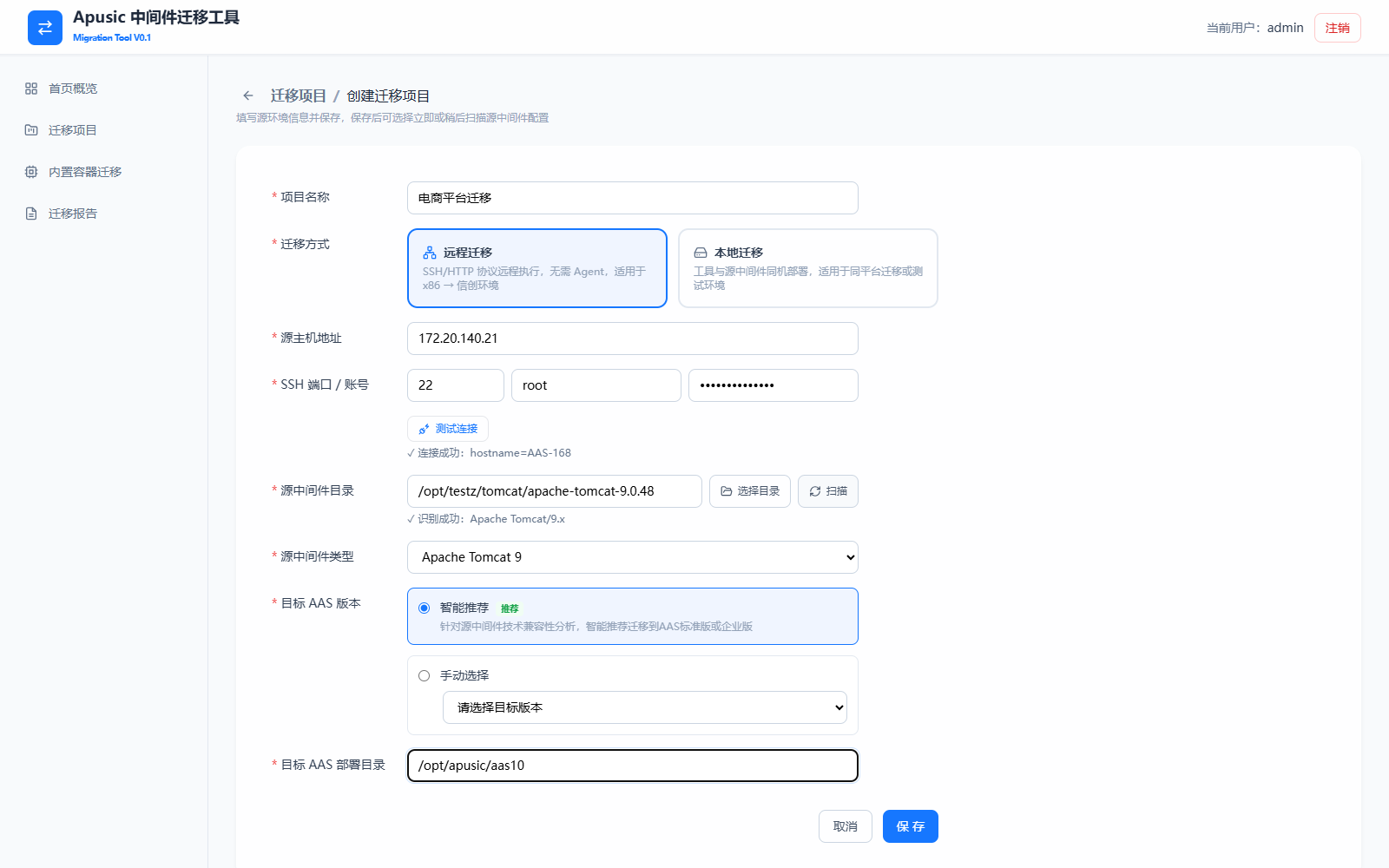Click the back arrow beside 迁移项目
Image resolution: width=1389 pixels, height=868 pixels.
(x=248, y=95)
